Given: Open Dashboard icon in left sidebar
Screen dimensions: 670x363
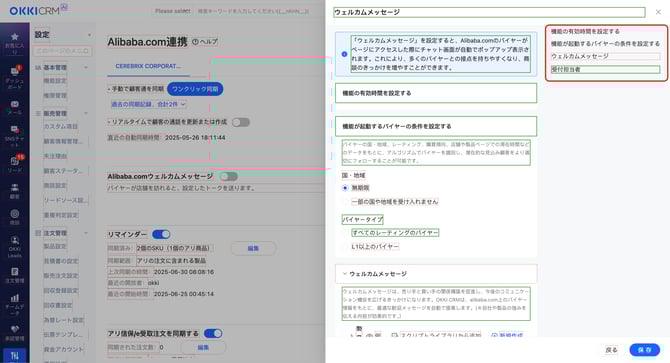Looking at the screenshot, I should pos(15,71).
